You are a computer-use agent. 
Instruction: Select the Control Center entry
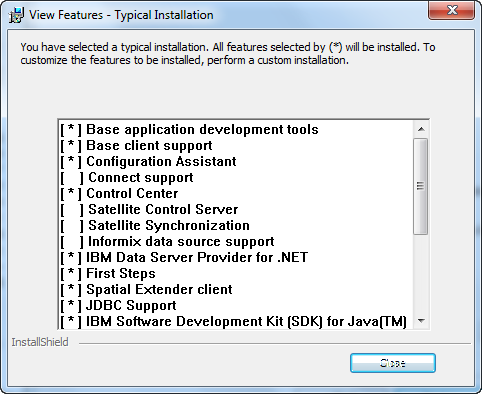[119, 194]
